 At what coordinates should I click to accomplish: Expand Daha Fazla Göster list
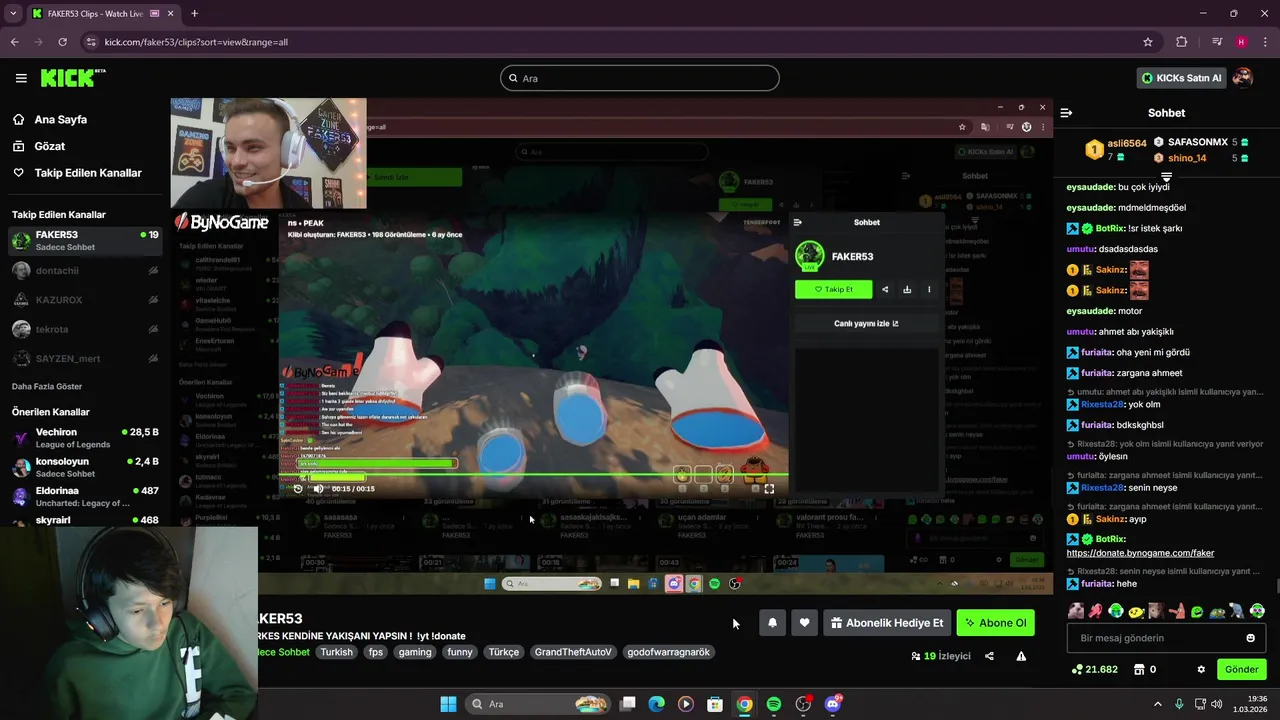coord(47,386)
